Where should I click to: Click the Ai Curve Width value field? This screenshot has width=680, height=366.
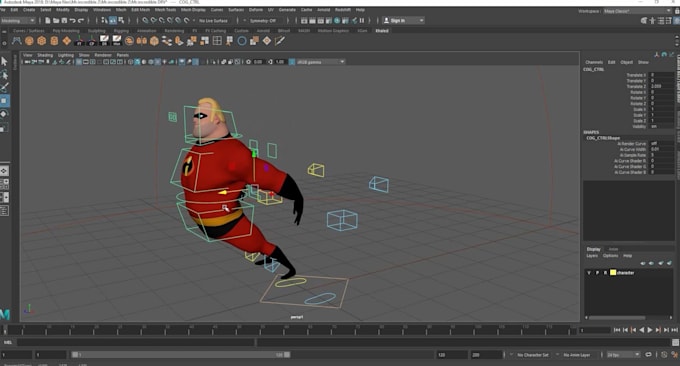pyautogui.click(x=662, y=149)
